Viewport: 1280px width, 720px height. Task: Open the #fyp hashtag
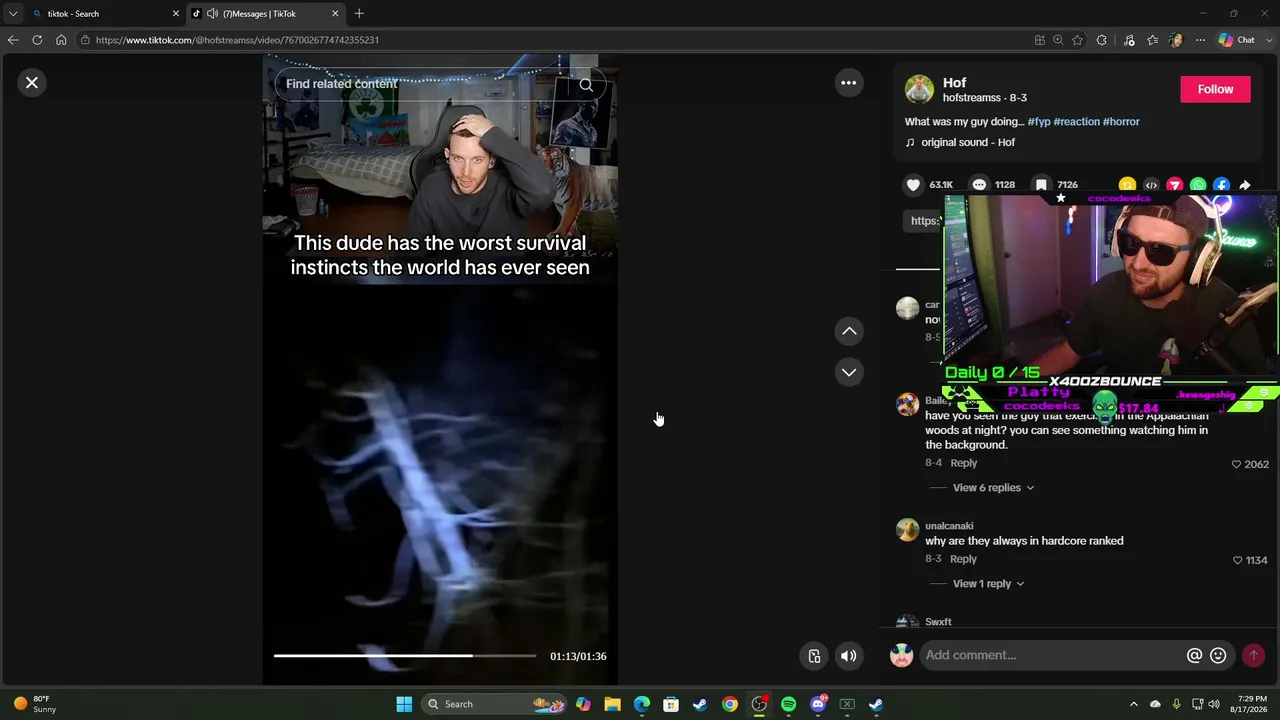(x=1039, y=122)
